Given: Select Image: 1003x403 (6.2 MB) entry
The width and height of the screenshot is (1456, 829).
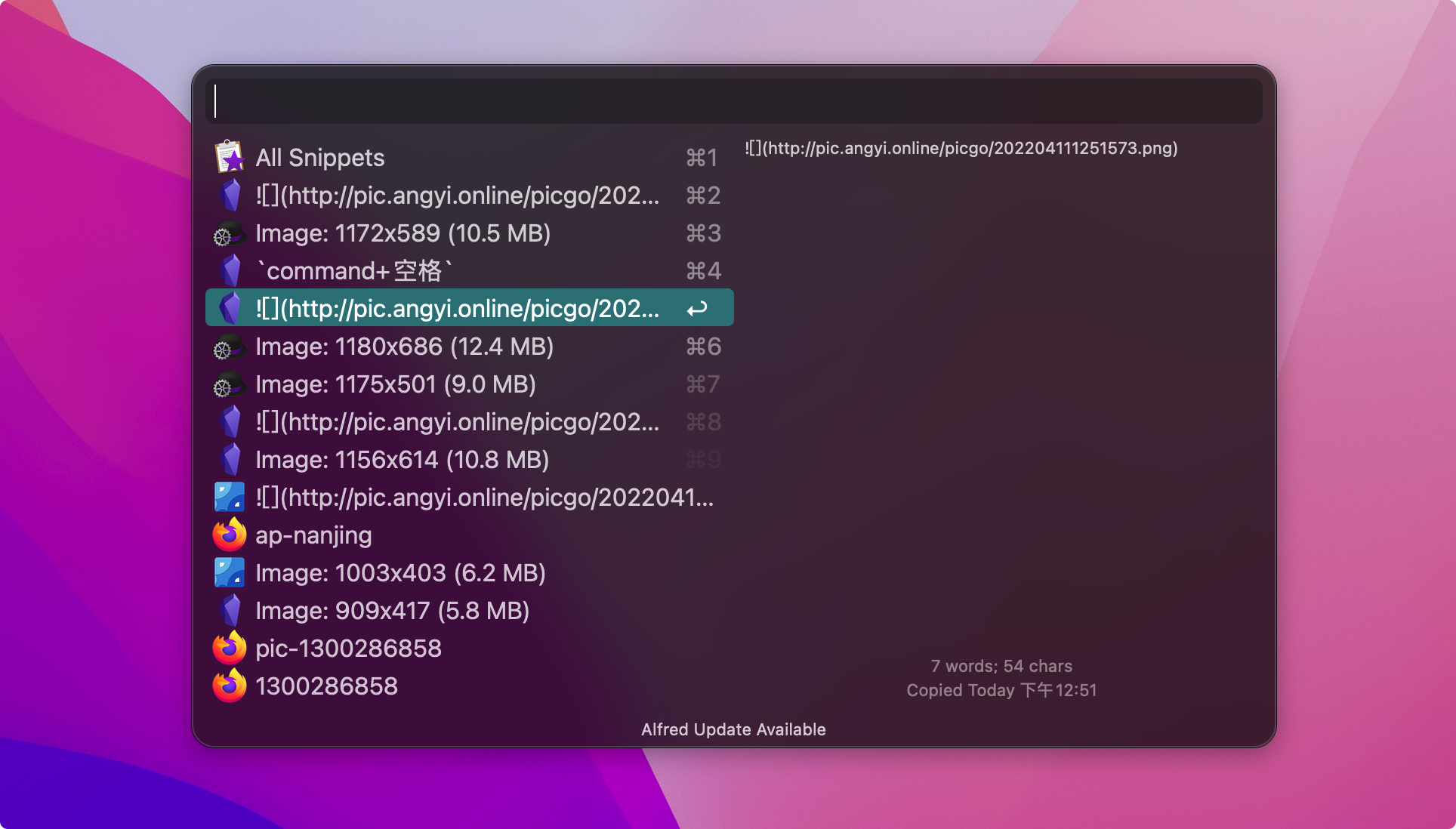Looking at the screenshot, I should click(470, 572).
